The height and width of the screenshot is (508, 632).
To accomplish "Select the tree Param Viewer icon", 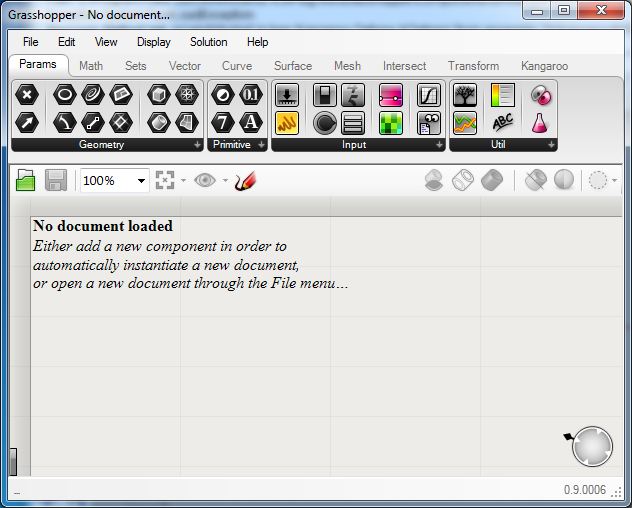I will click(465, 95).
